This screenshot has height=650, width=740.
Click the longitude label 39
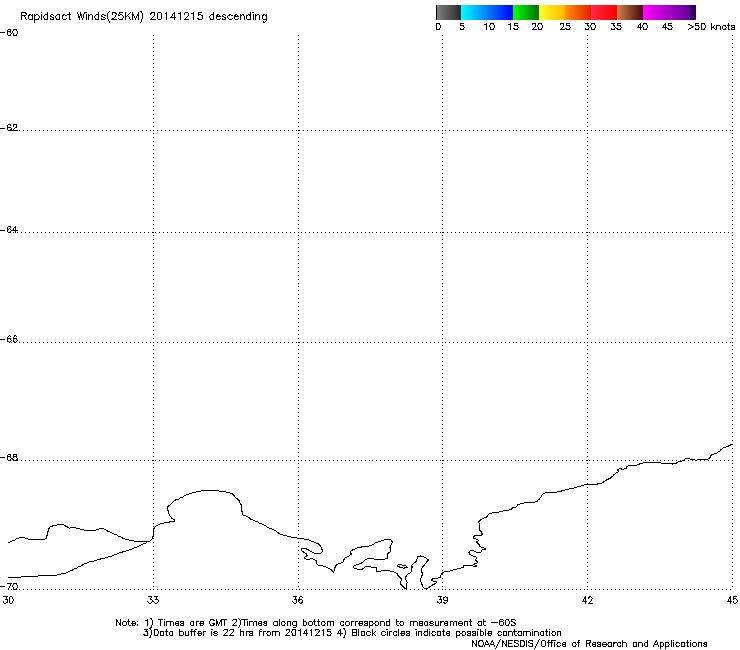click(x=442, y=600)
